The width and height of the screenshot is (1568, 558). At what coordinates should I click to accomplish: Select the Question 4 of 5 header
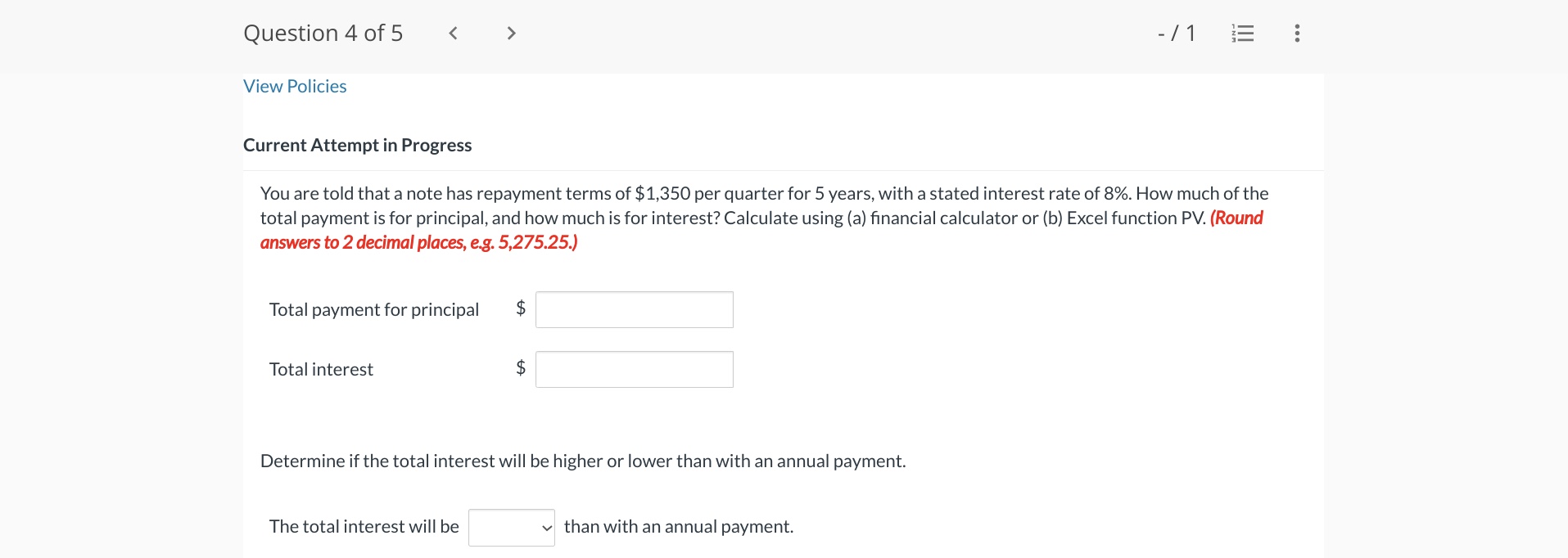(323, 33)
